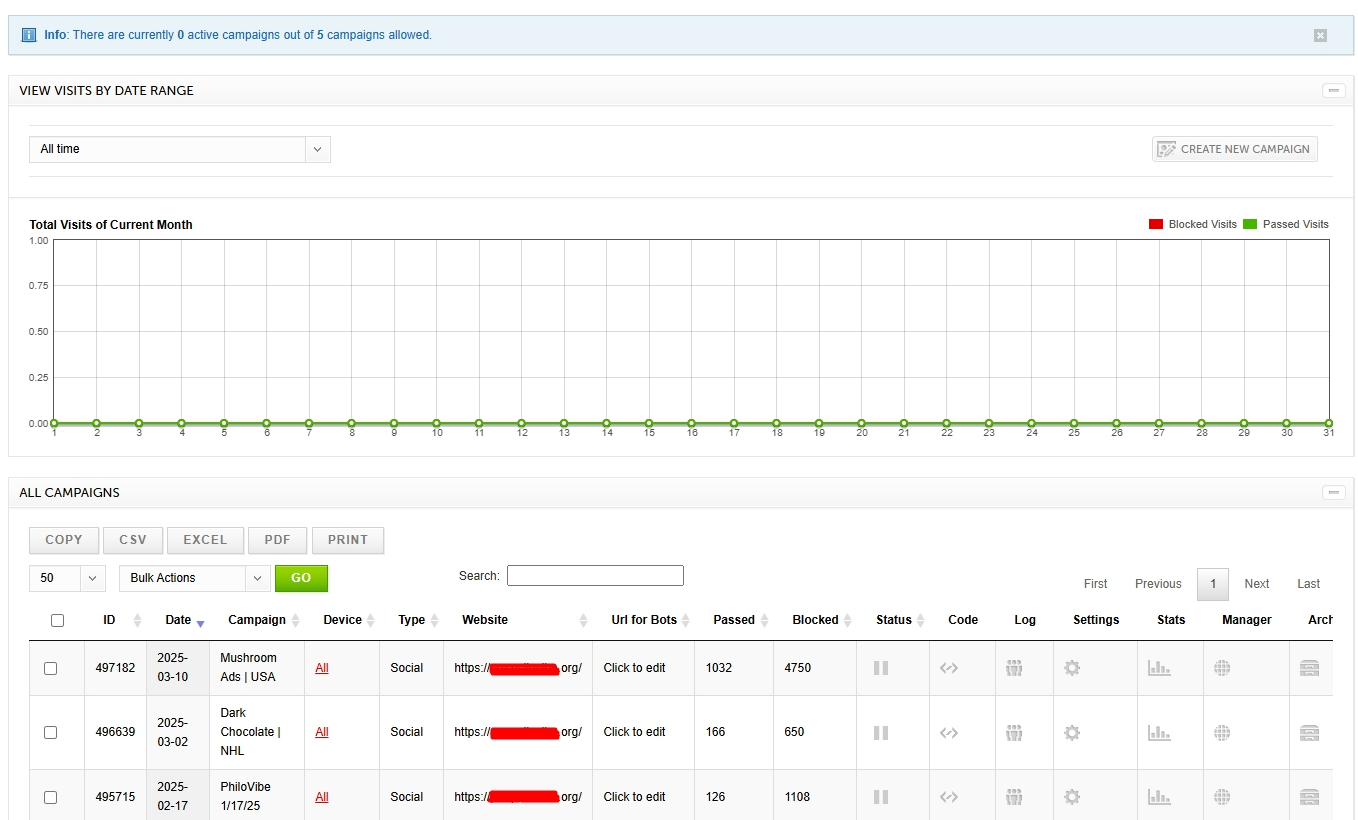Go to Next page in pagination
The height and width of the screenshot is (820, 1358).
tap(1256, 584)
